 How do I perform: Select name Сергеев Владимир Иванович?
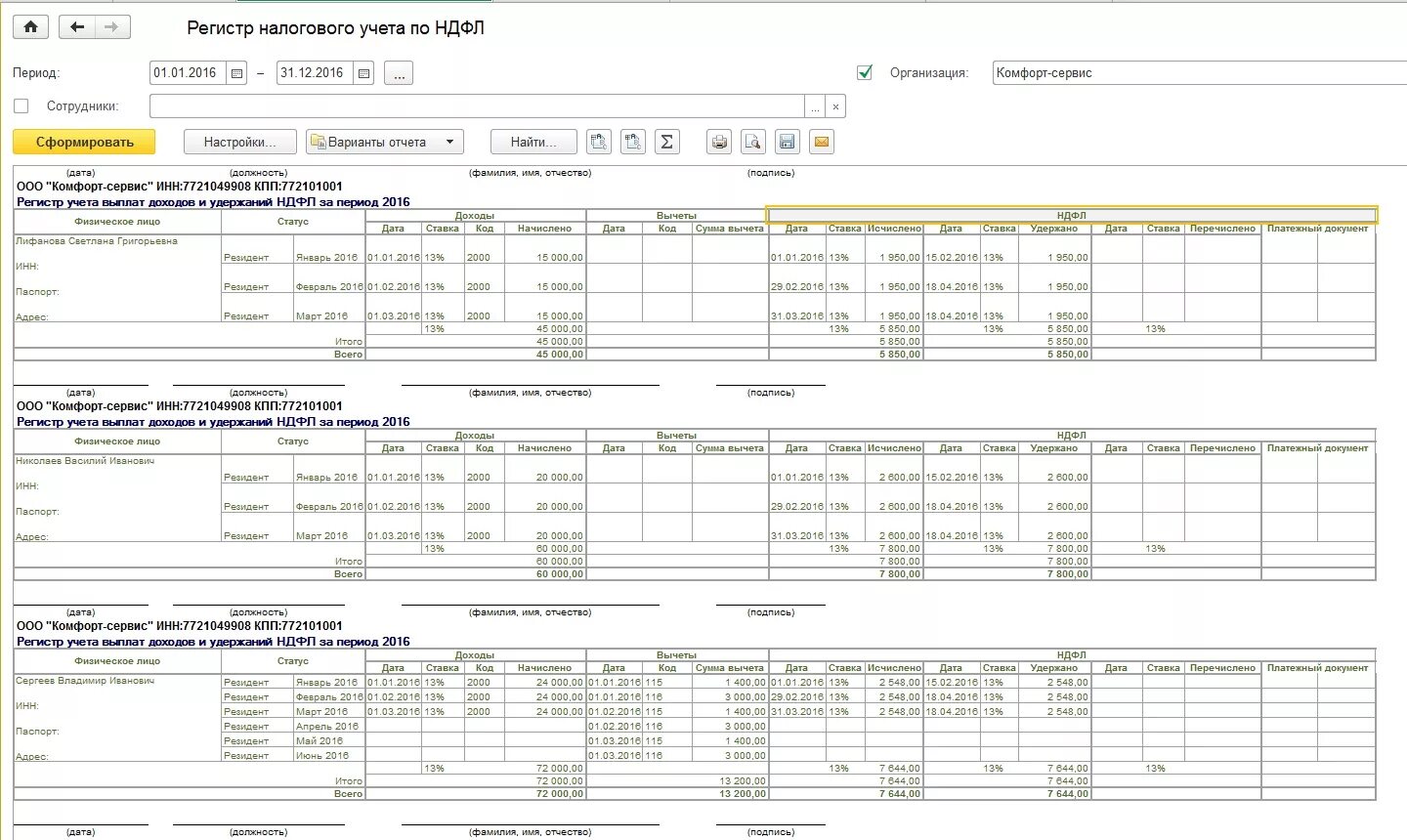pyautogui.click(x=85, y=680)
